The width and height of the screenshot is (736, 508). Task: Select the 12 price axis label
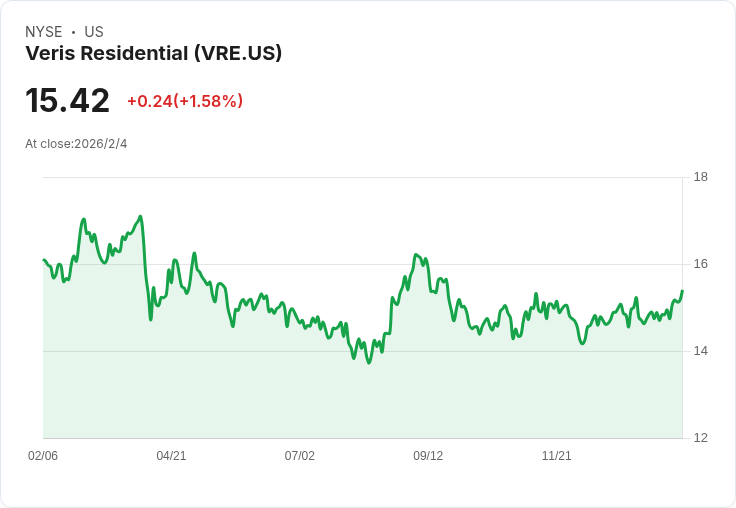[x=701, y=438]
